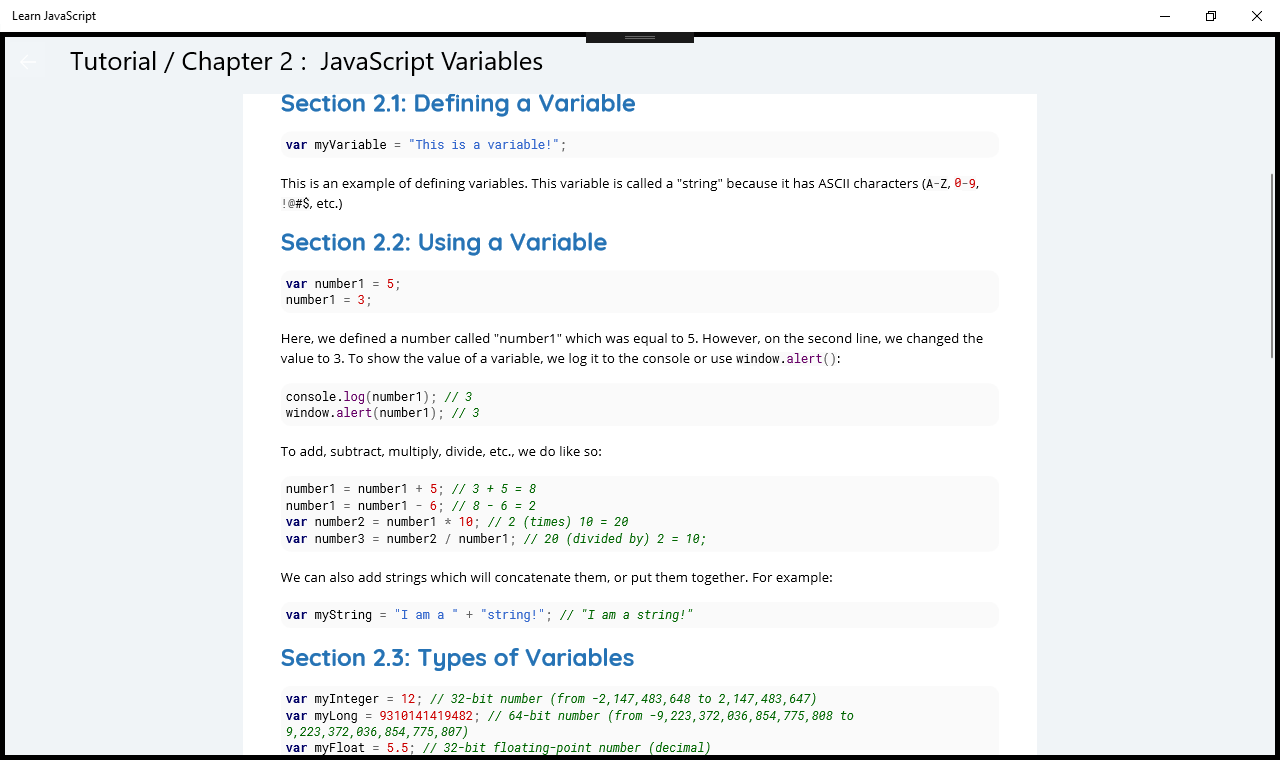Viewport: 1280px width, 760px height.
Task: Click the Chapter 2 JavaScript Variables title
Action: click(306, 62)
